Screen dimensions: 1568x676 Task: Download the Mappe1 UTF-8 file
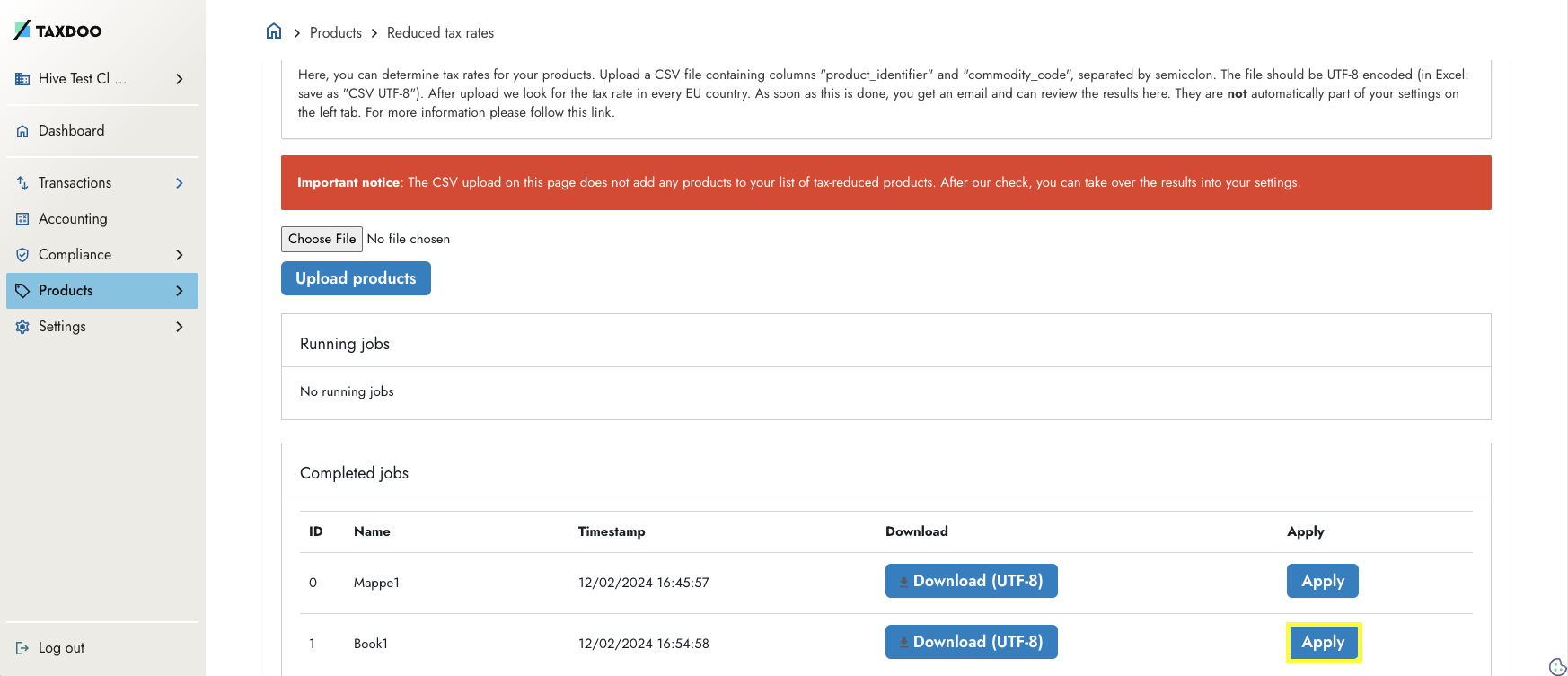coord(972,581)
